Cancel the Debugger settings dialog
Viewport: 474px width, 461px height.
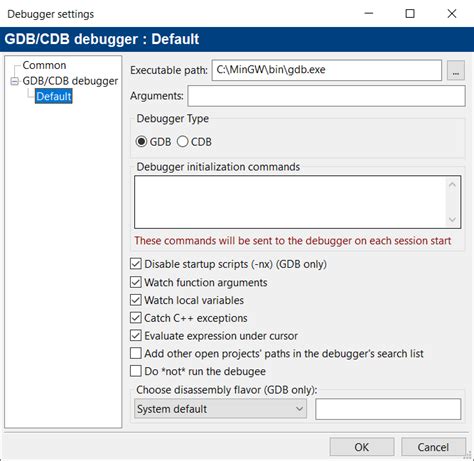pyautogui.click(x=433, y=447)
